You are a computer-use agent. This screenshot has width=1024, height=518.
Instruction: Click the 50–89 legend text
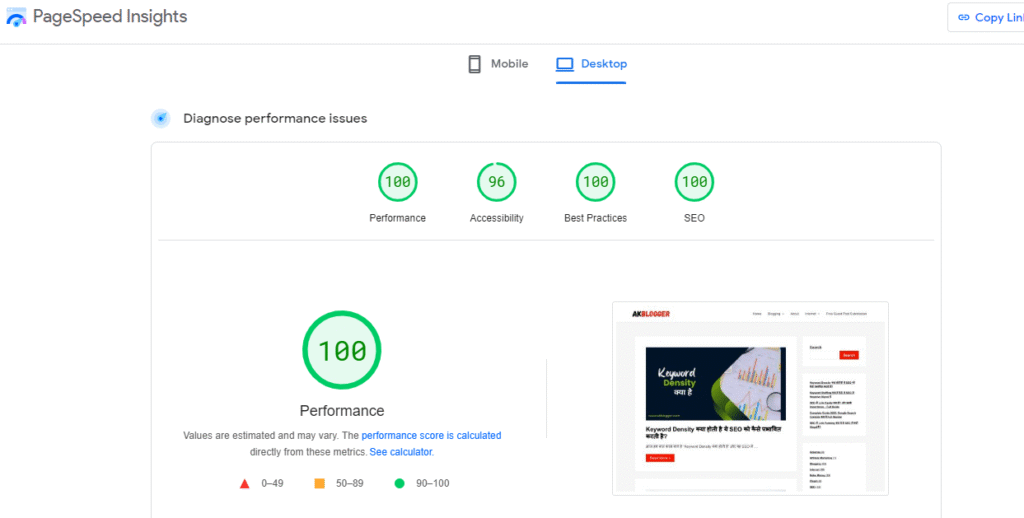pos(350,483)
